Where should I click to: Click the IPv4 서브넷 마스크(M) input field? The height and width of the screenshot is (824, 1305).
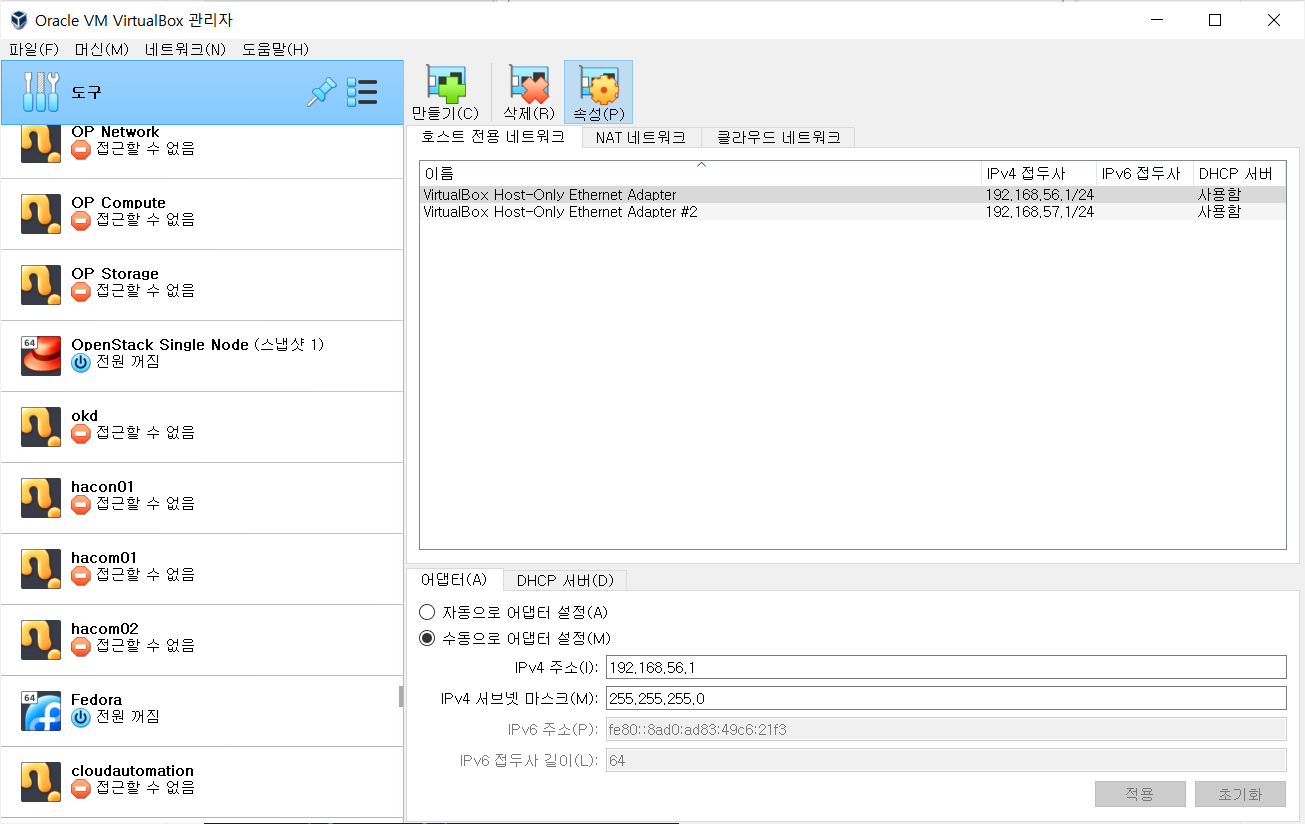tap(946, 698)
